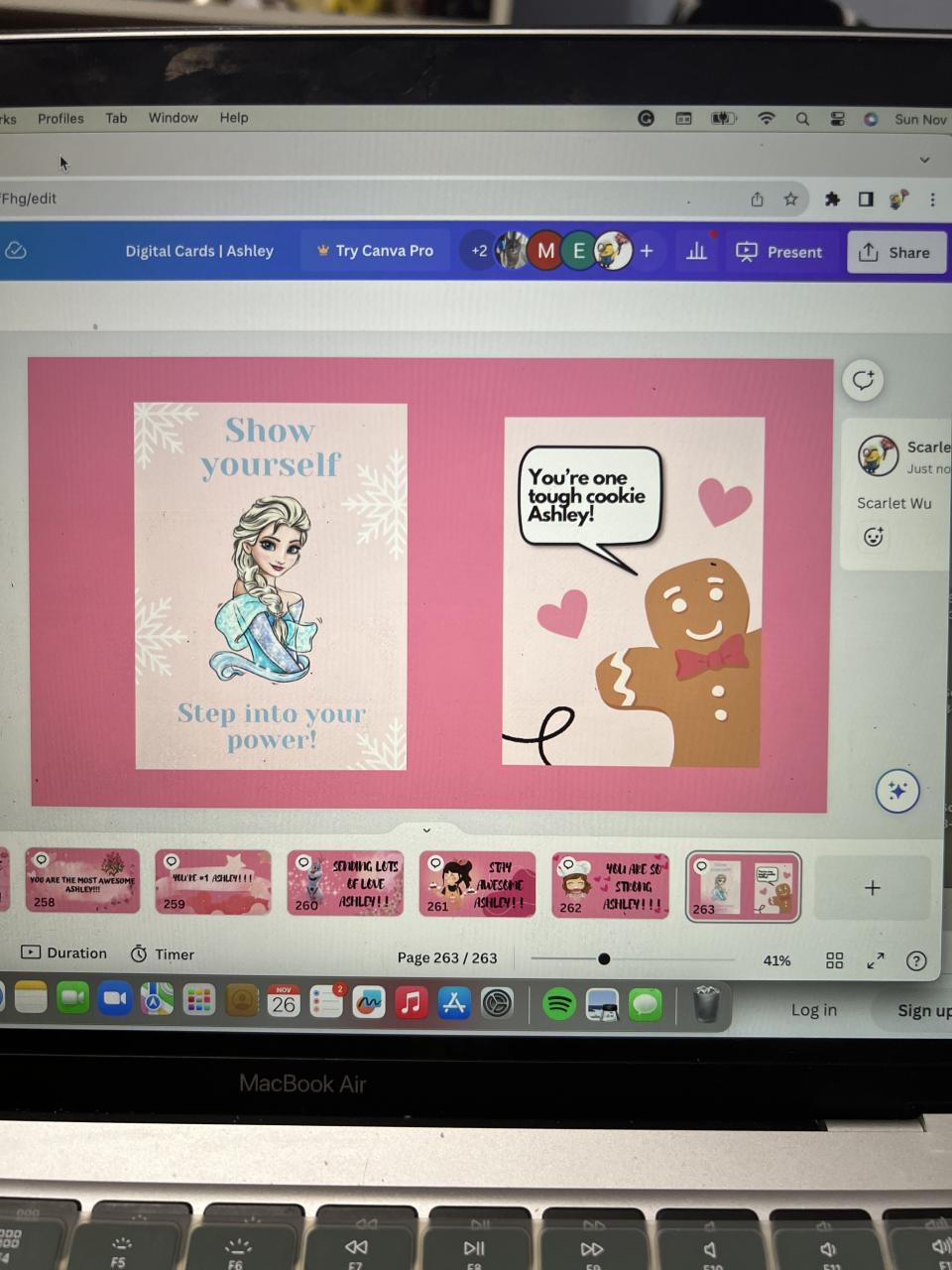Open page 258 thumbnail

[x=82, y=880]
